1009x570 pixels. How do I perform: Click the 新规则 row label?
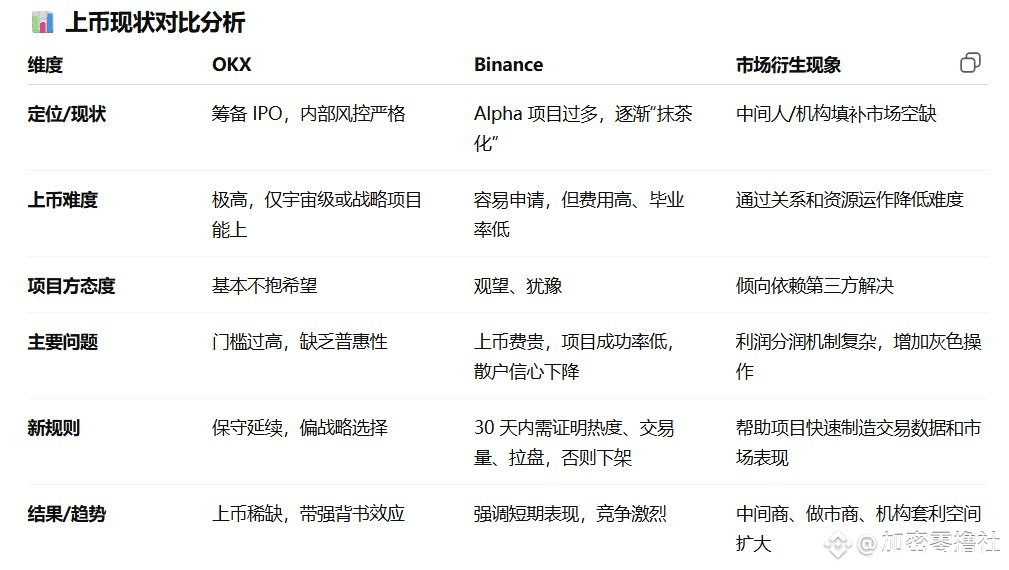pyautogui.click(x=53, y=428)
